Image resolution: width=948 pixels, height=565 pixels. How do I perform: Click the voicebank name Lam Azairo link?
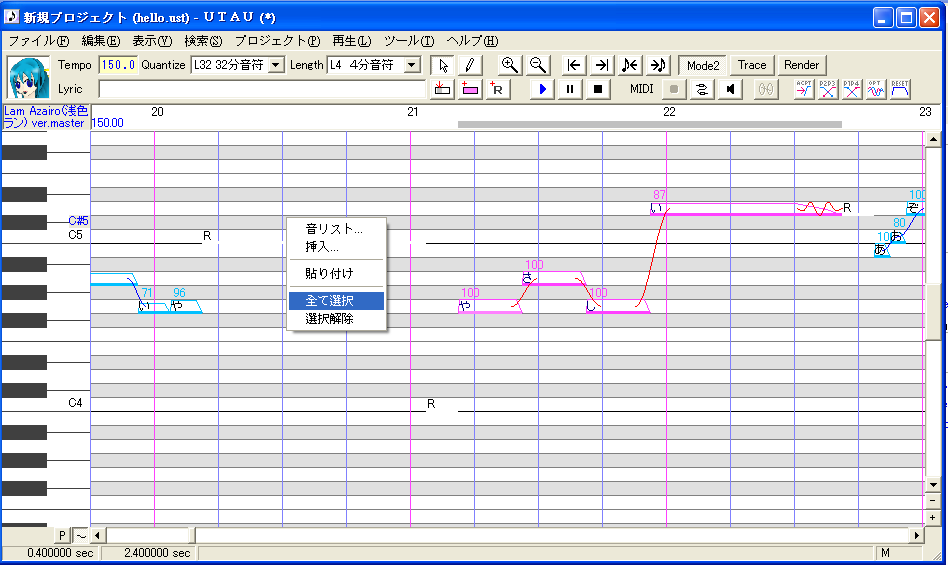pyautogui.click(x=46, y=117)
